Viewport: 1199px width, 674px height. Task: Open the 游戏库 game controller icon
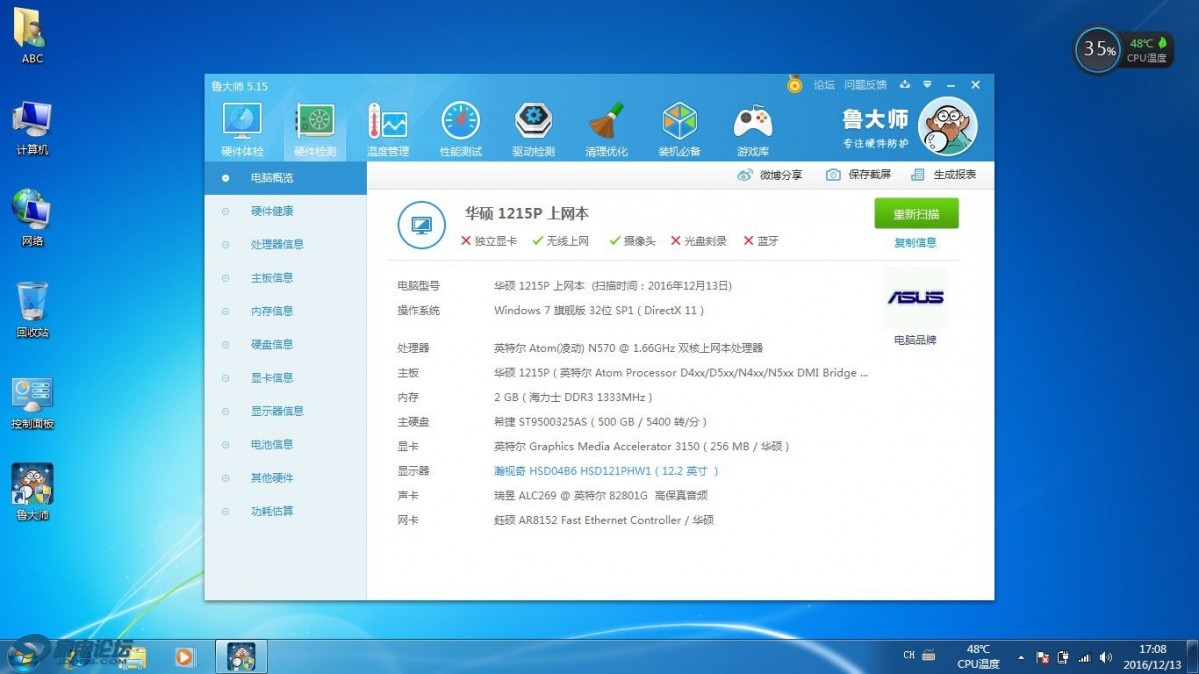pos(752,130)
